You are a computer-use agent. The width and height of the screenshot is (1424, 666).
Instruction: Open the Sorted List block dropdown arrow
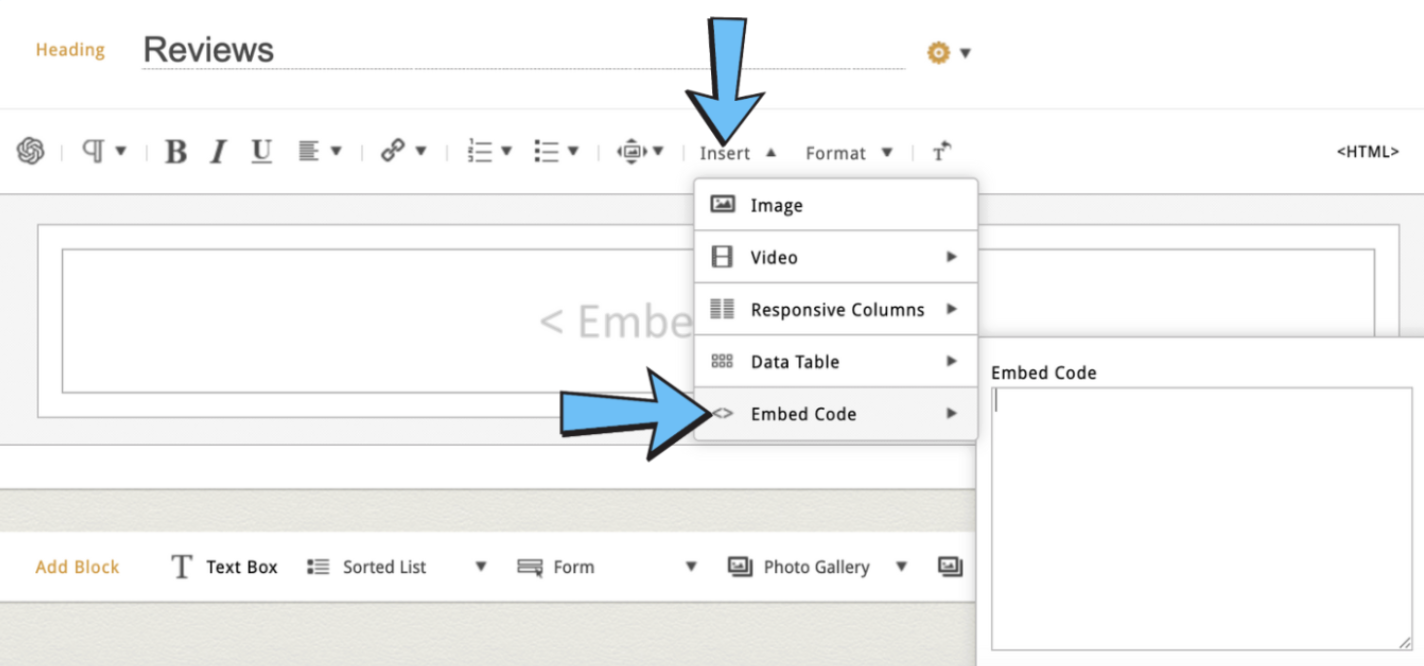(480, 567)
